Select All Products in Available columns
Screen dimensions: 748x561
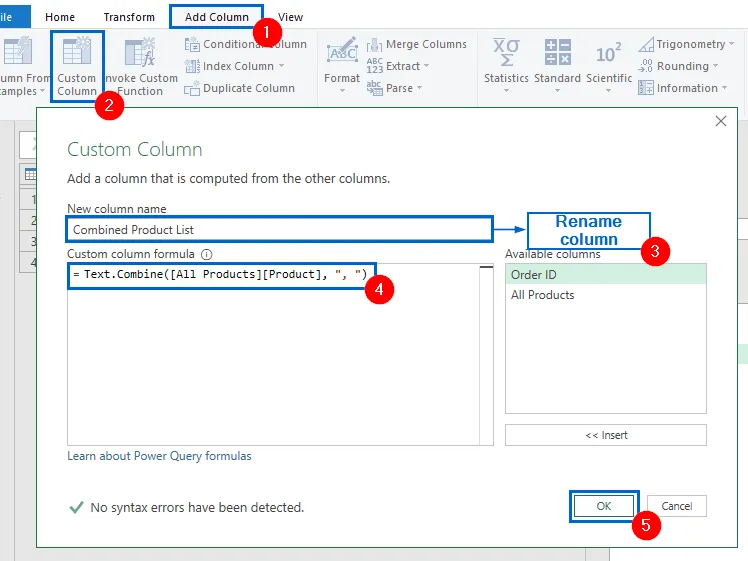point(606,295)
